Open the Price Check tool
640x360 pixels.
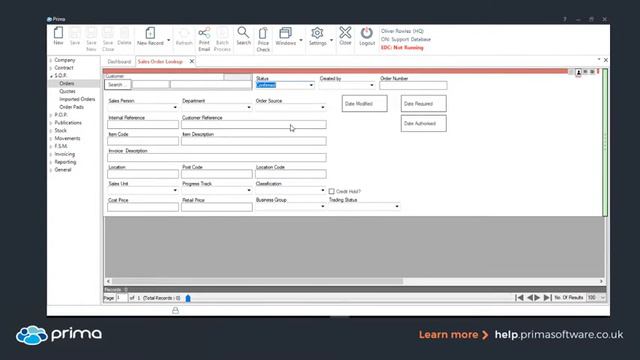point(263,39)
